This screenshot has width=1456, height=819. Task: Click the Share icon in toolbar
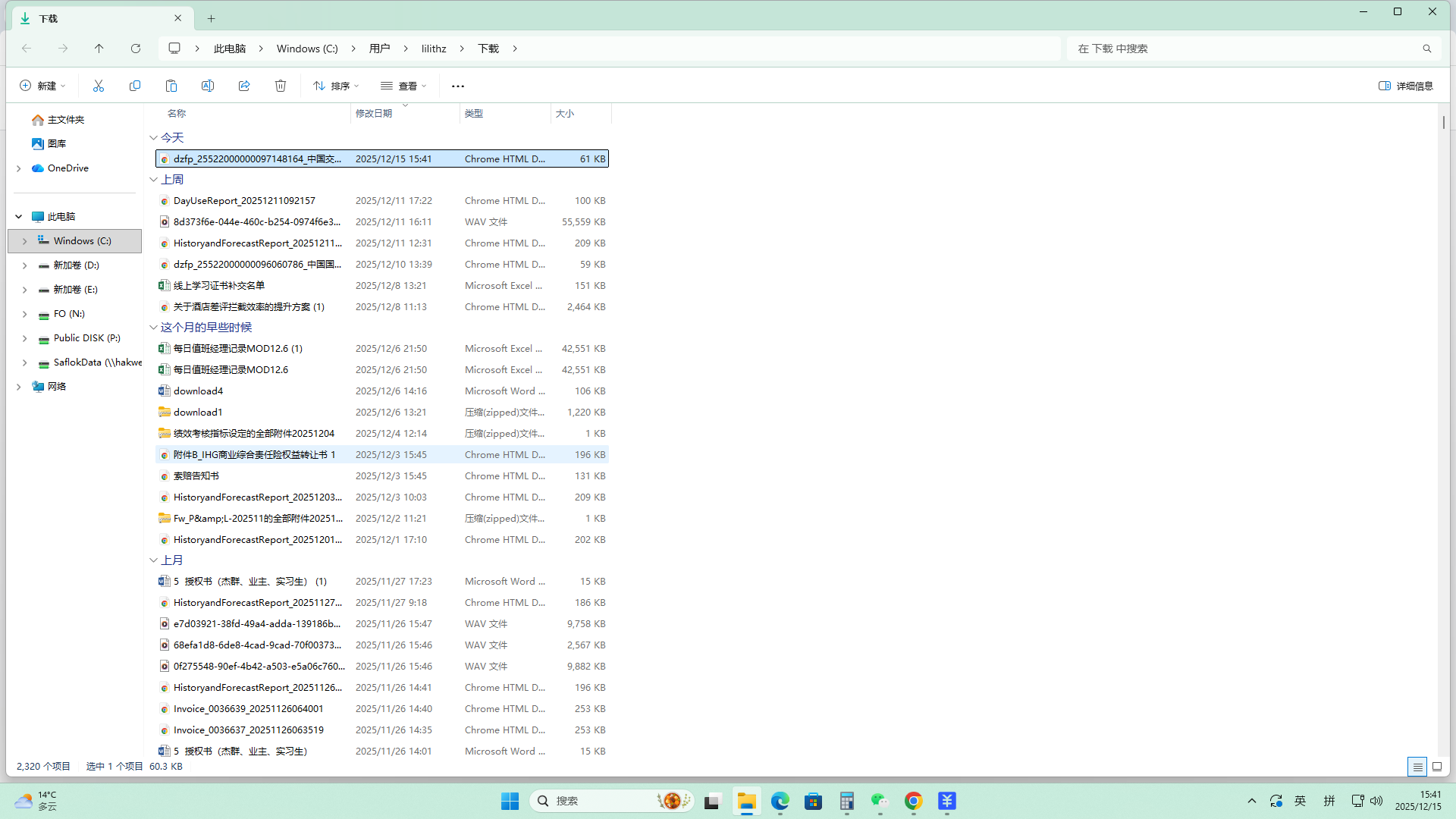click(x=244, y=86)
